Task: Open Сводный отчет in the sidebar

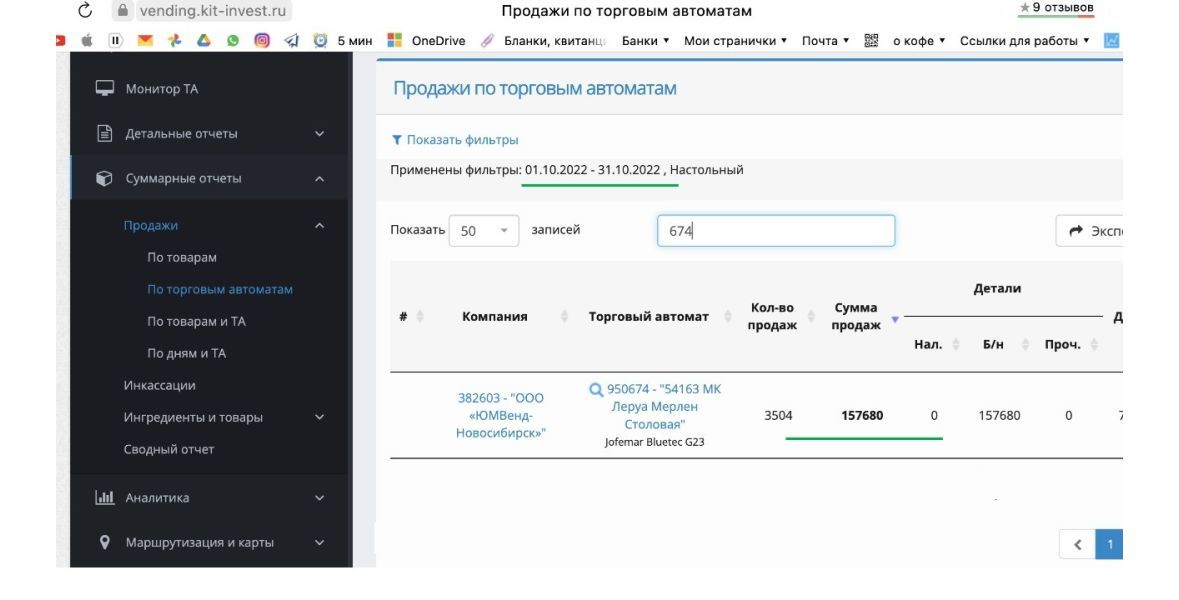Action: tap(169, 450)
